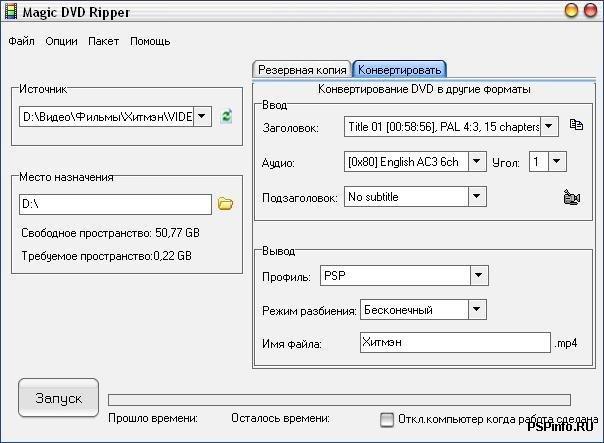Close the Magic DVD Ripper window
604x443 pixels.
click(x=591, y=11)
